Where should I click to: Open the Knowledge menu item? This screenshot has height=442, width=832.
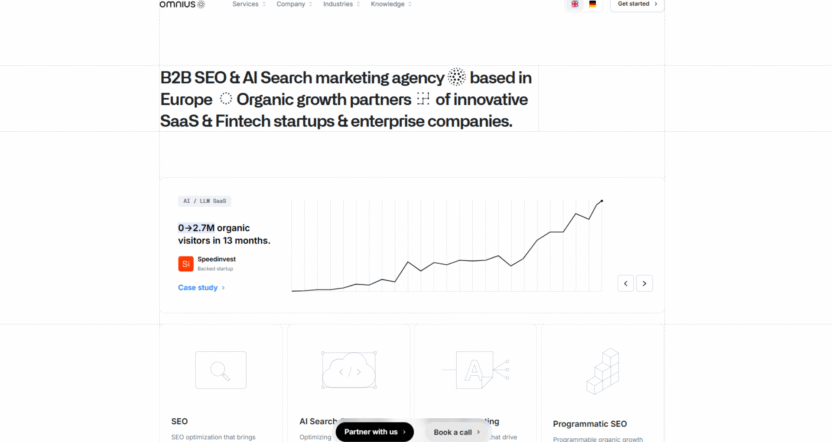pyautogui.click(x=391, y=4)
